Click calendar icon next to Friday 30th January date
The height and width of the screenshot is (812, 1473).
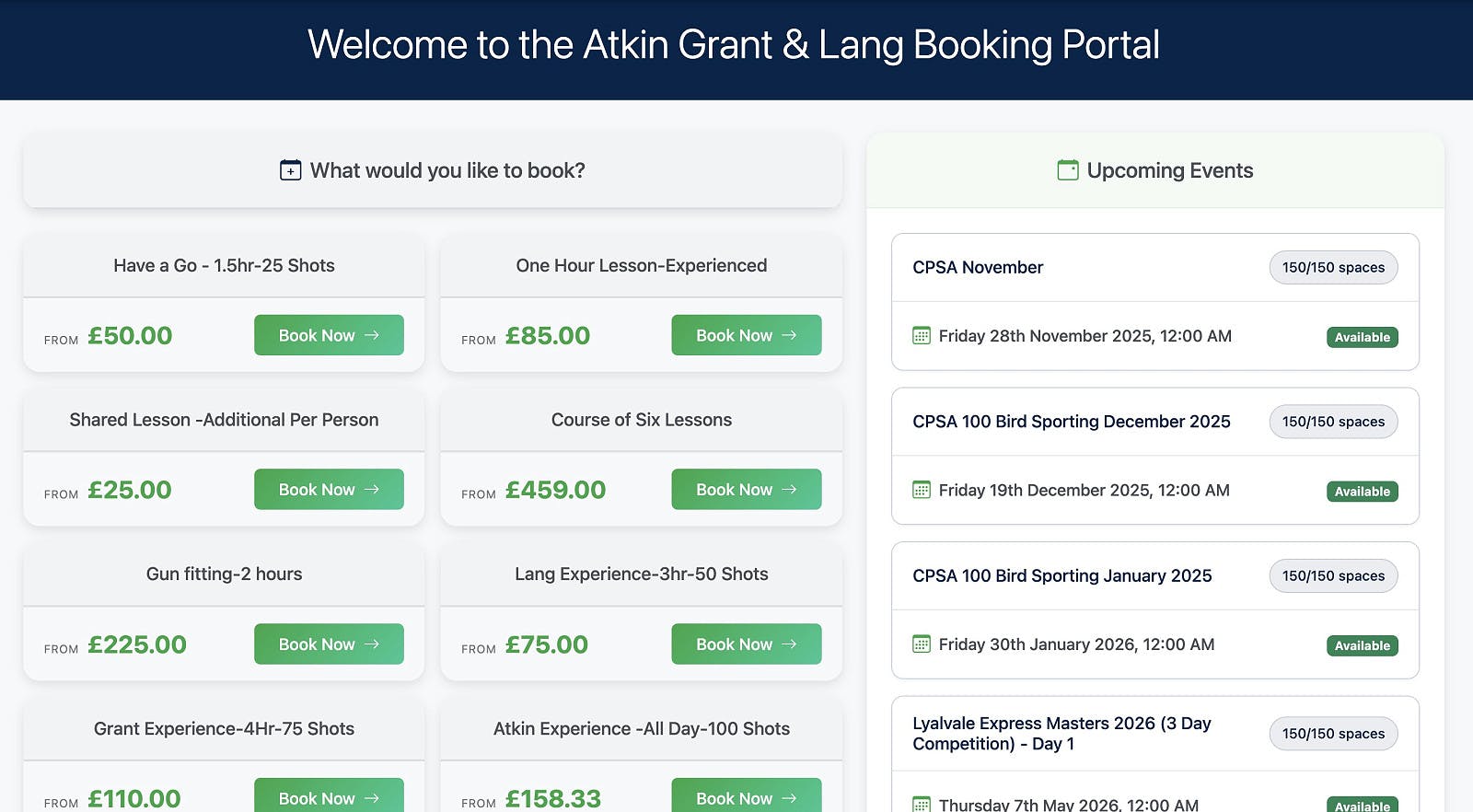(922, 644)
